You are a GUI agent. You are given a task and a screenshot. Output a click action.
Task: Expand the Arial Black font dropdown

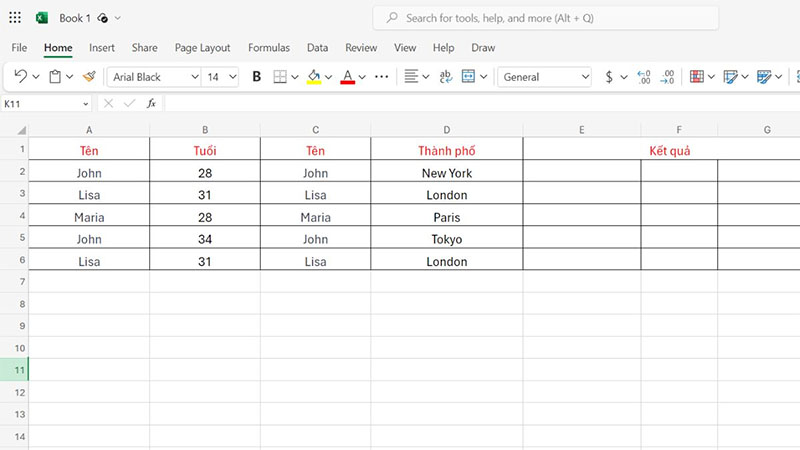(155, 77)
